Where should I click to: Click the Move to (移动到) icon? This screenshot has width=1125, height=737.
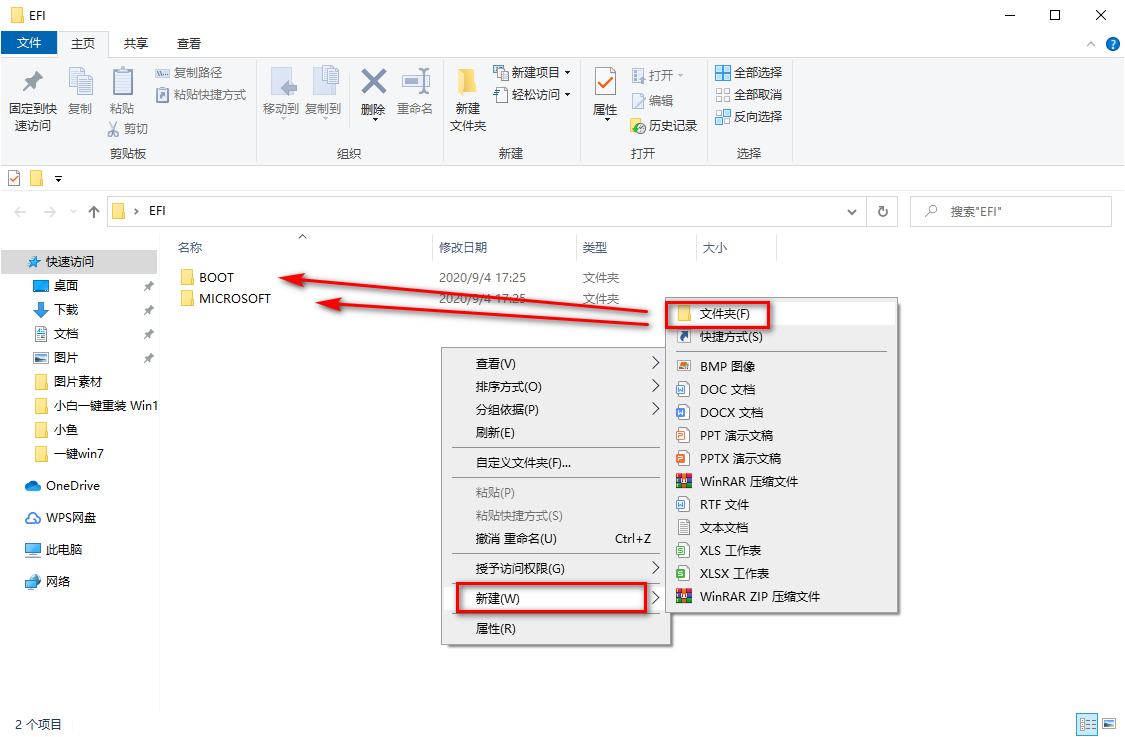click(281, 83)
